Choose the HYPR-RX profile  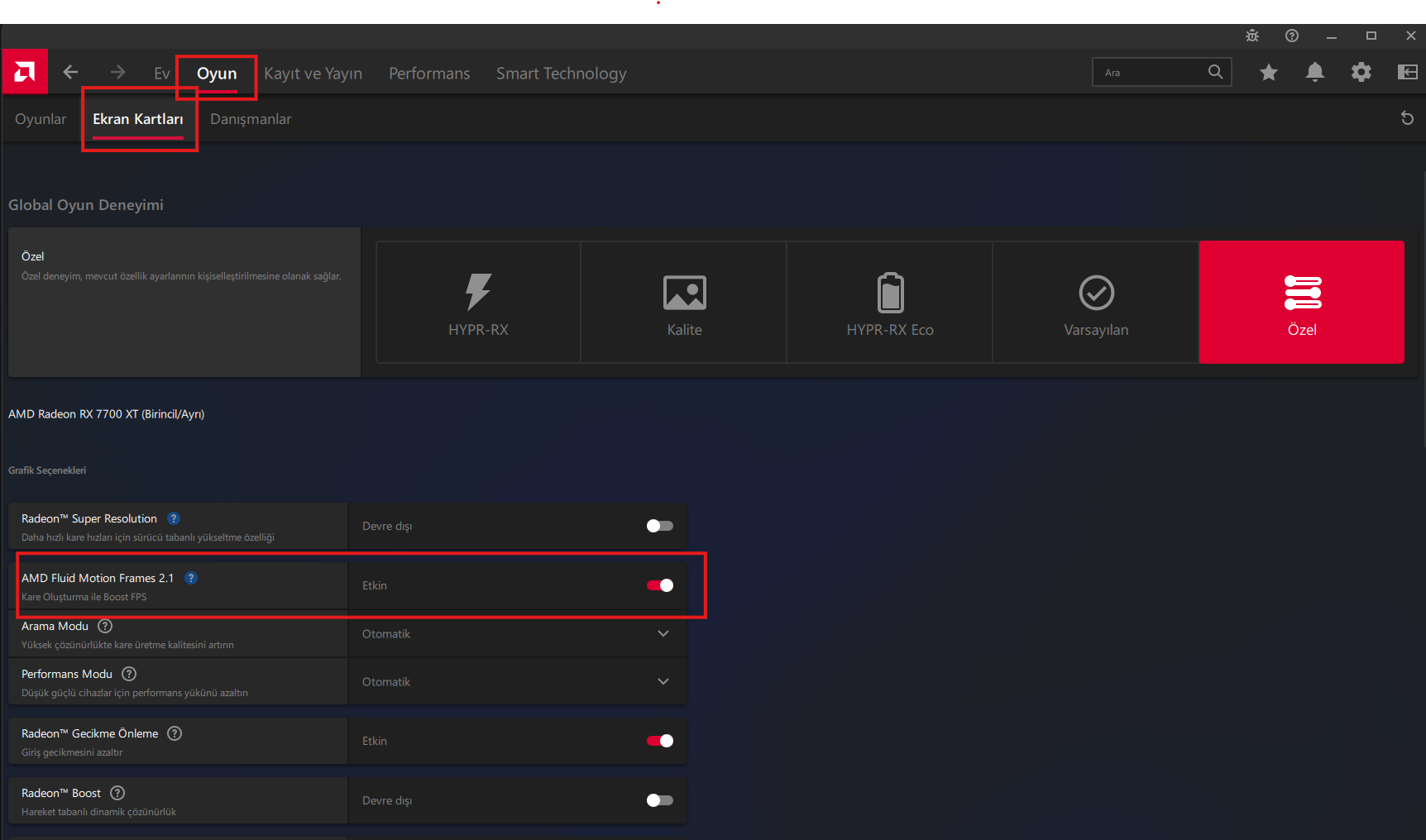coord(479,302)
